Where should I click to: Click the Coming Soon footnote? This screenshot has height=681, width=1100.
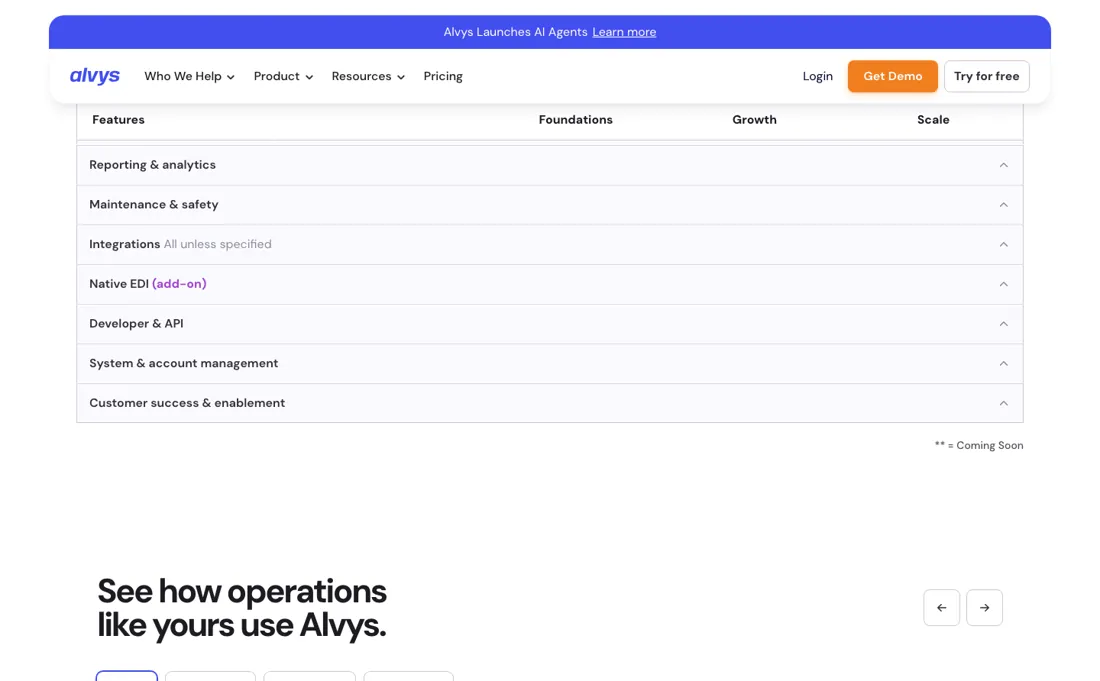tap(979, 445)
